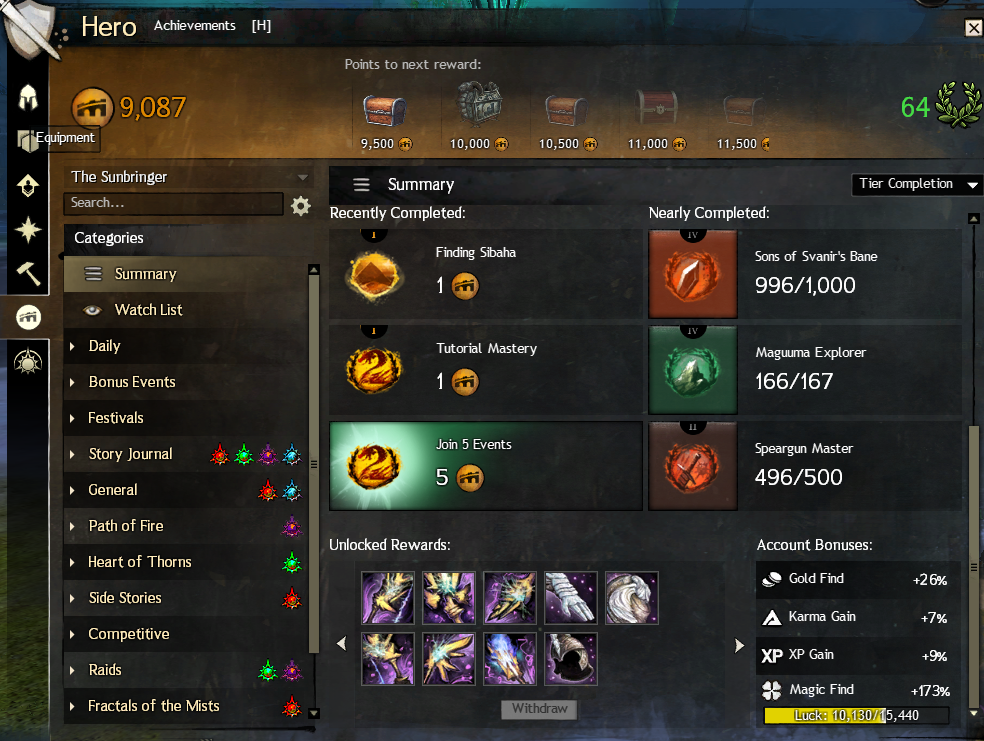Click the Withdraw button
The height and width of the screenshot is (741, 984).
point(539,709)
